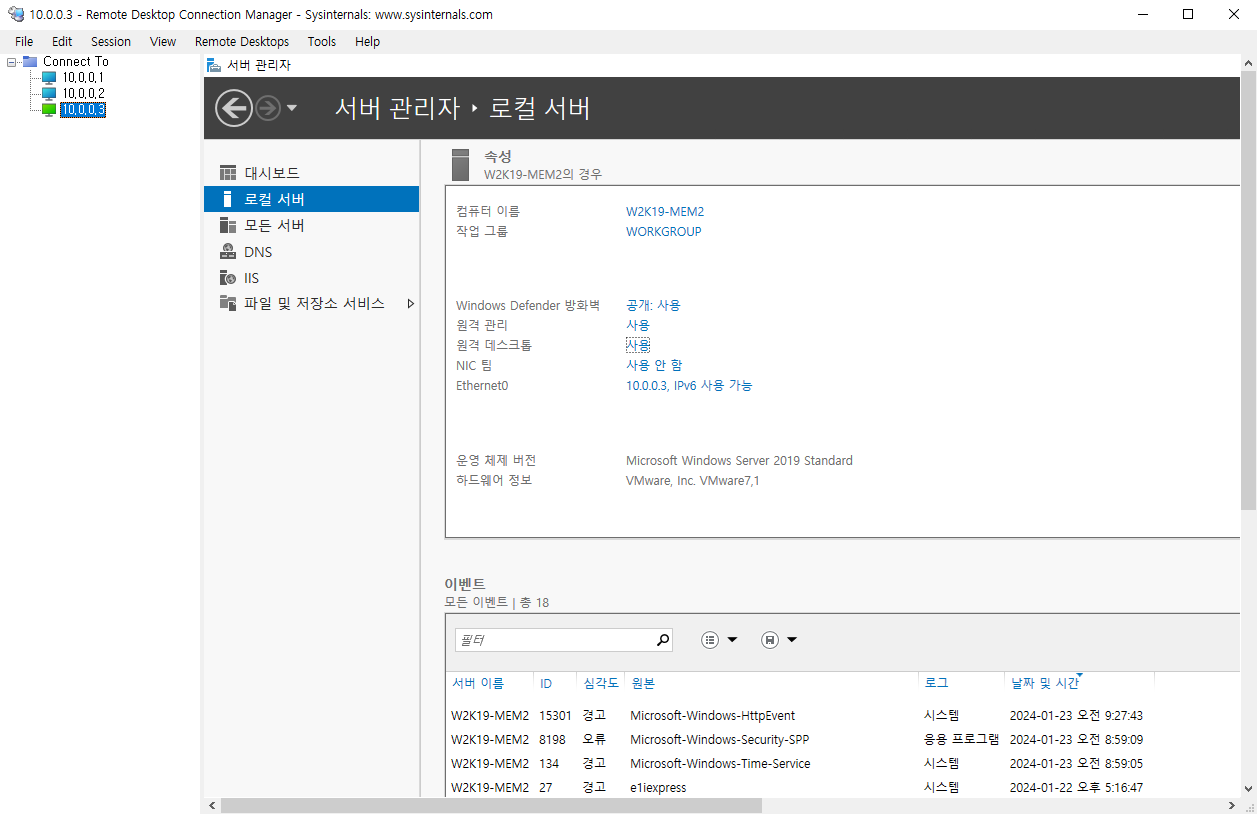Click the 로컬 서버 icon in sidebar

coord(228,199)
